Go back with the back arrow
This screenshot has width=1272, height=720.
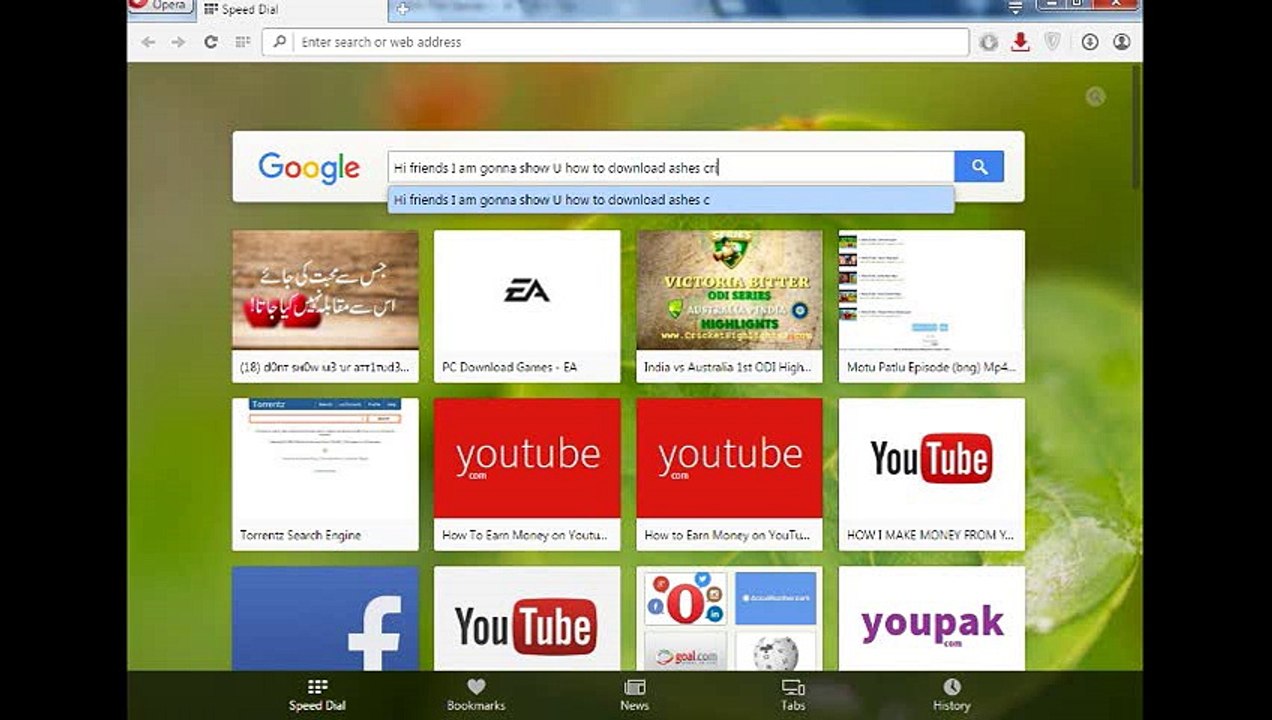pos(148,42)
